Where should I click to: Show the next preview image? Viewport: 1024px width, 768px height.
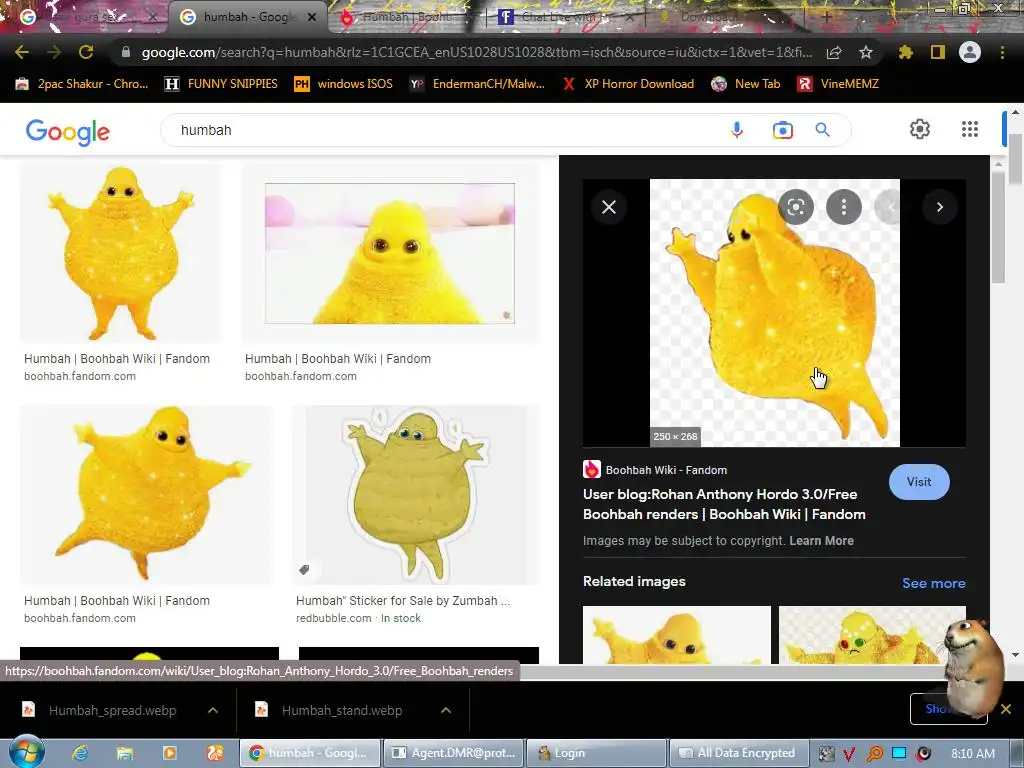pos(940,207)
